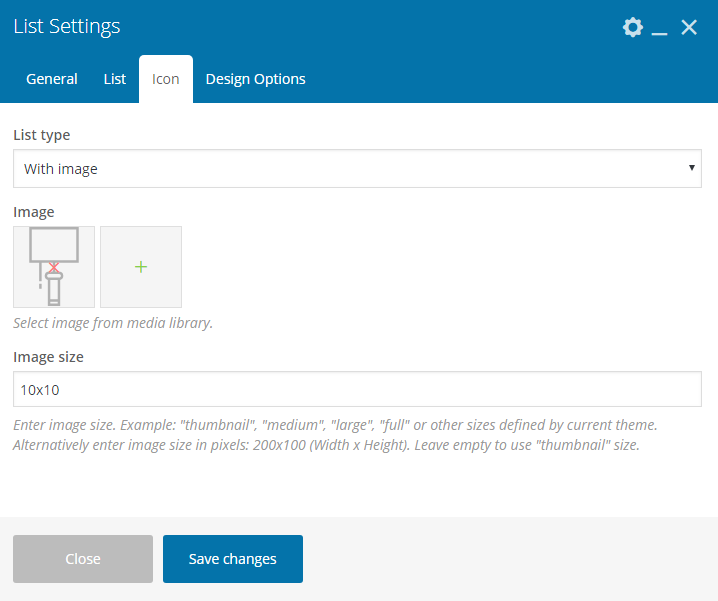Expand the List type dropdown

[x=357, y=169]
